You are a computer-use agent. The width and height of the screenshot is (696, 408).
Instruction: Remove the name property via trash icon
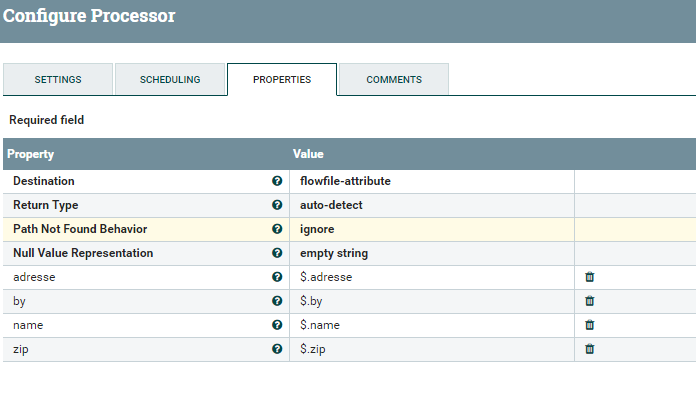pos(589,325)
